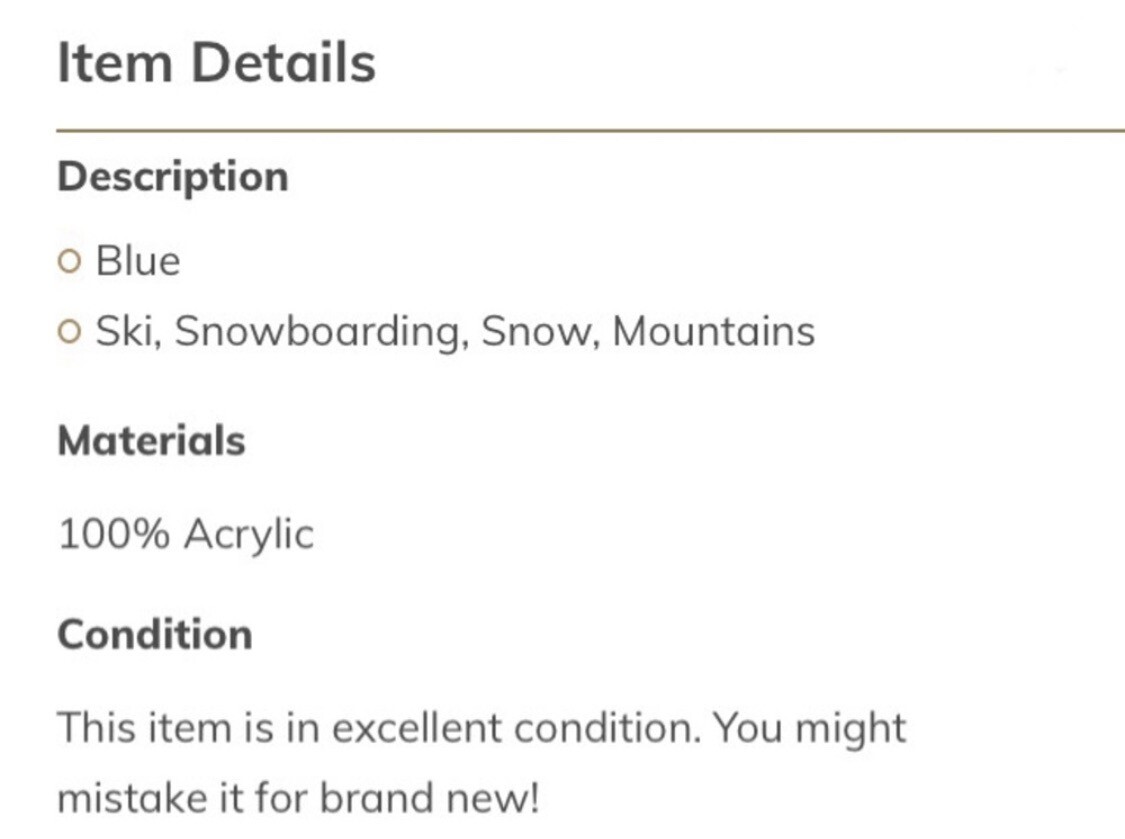
Task: Click the horizontal divider under Item Details
Action: (590, 130)
